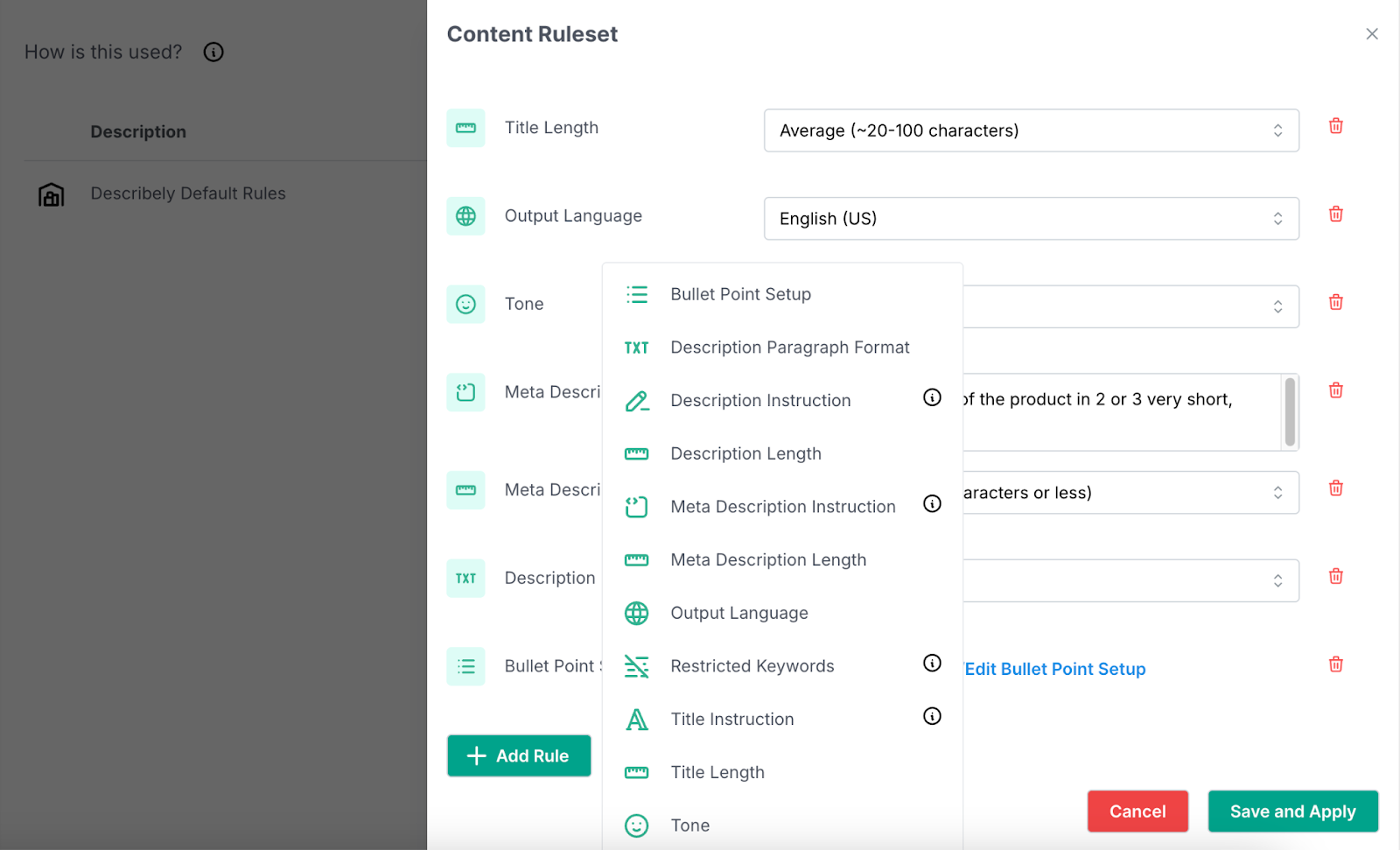The width and height of the screenshot is (1400, 850).
Task: Click the Title Instruction letter A icon
Action: (x=636, y=719)
